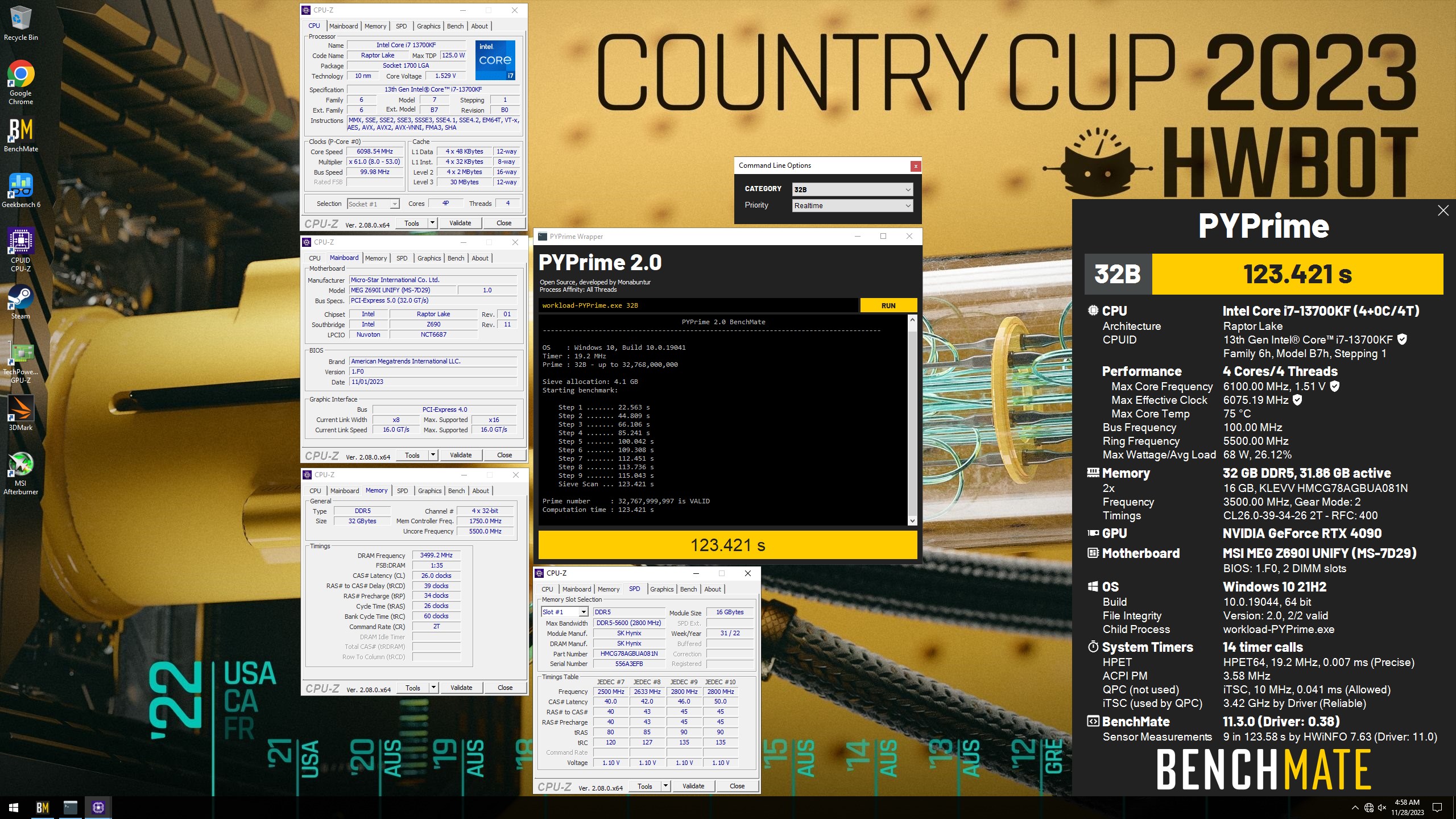
Task: Click BenchMate taskbar icon
Action: pos(43,807)
